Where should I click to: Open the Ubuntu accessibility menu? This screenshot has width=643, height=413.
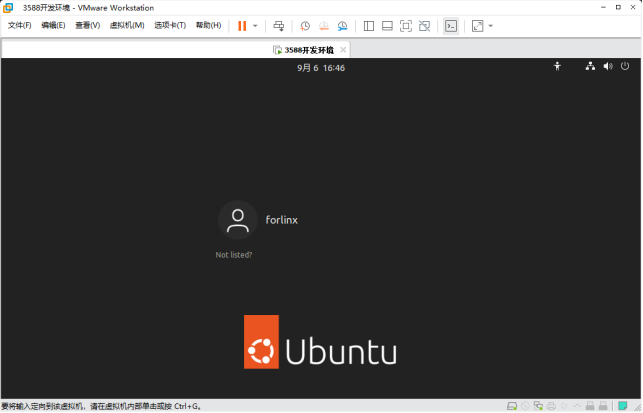click(x=557, y=66)
